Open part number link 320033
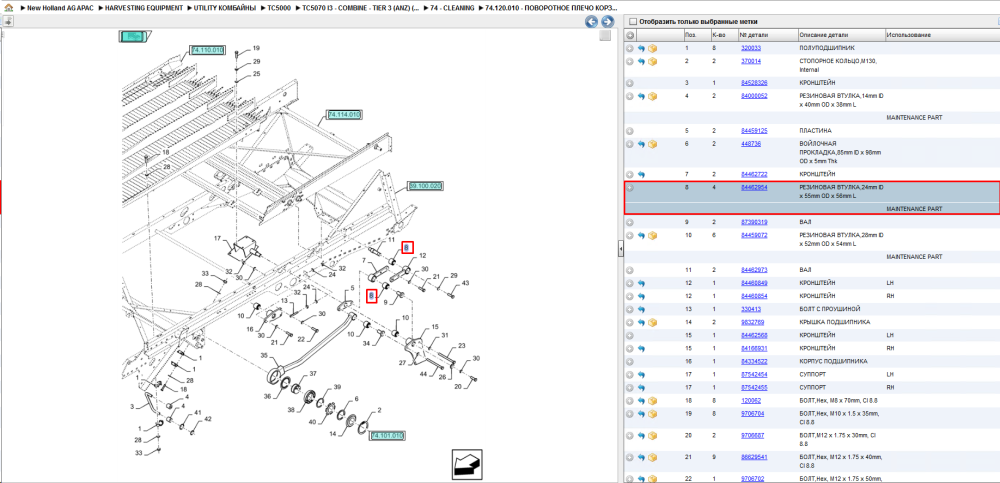Viewport: 1000px width, 483px height. [x=751, y=48]
